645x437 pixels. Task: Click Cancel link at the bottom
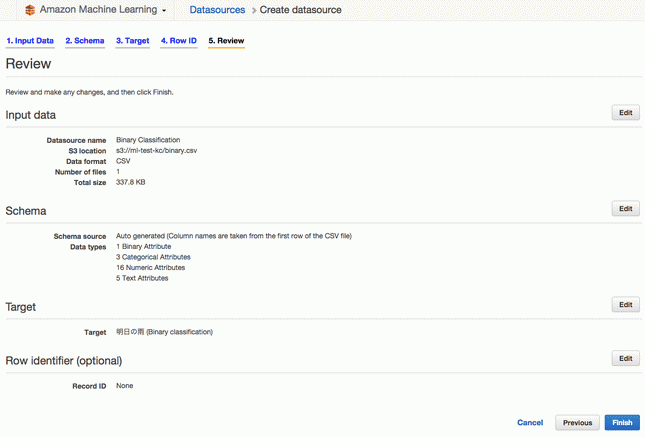(530, 423)
